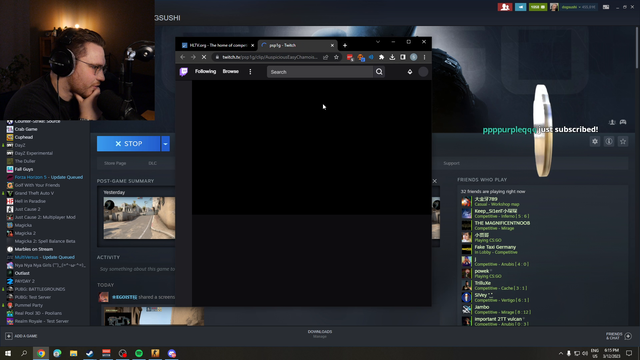Open the green Steam inbox notifications

click(538, 7)
